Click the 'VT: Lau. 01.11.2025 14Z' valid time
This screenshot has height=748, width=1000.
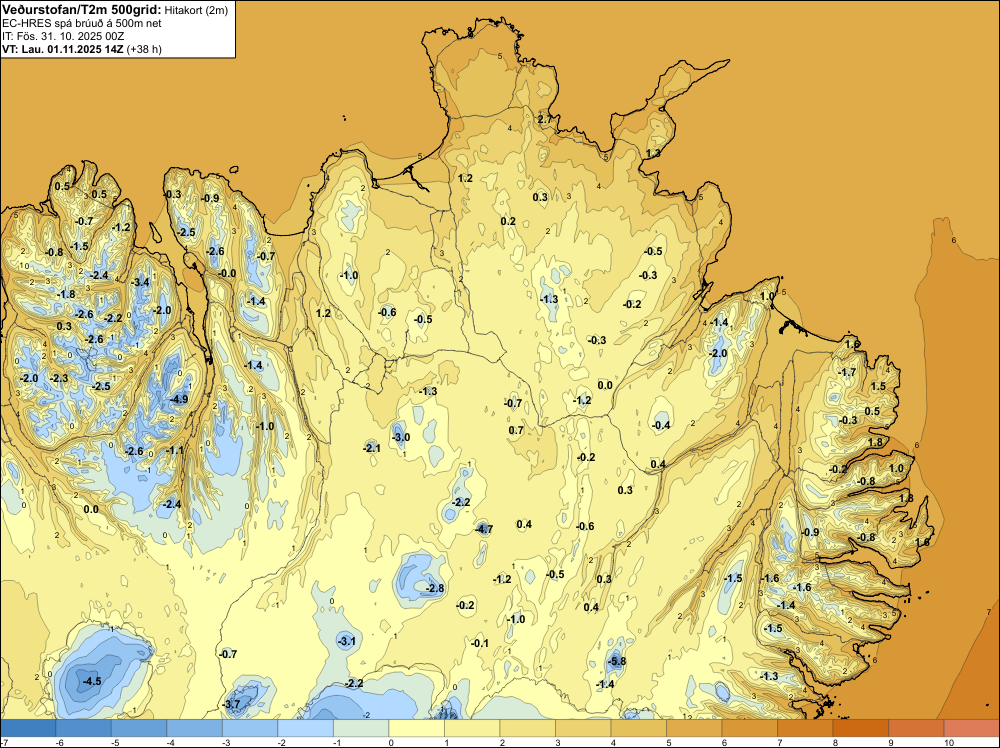tap(63, 49)
